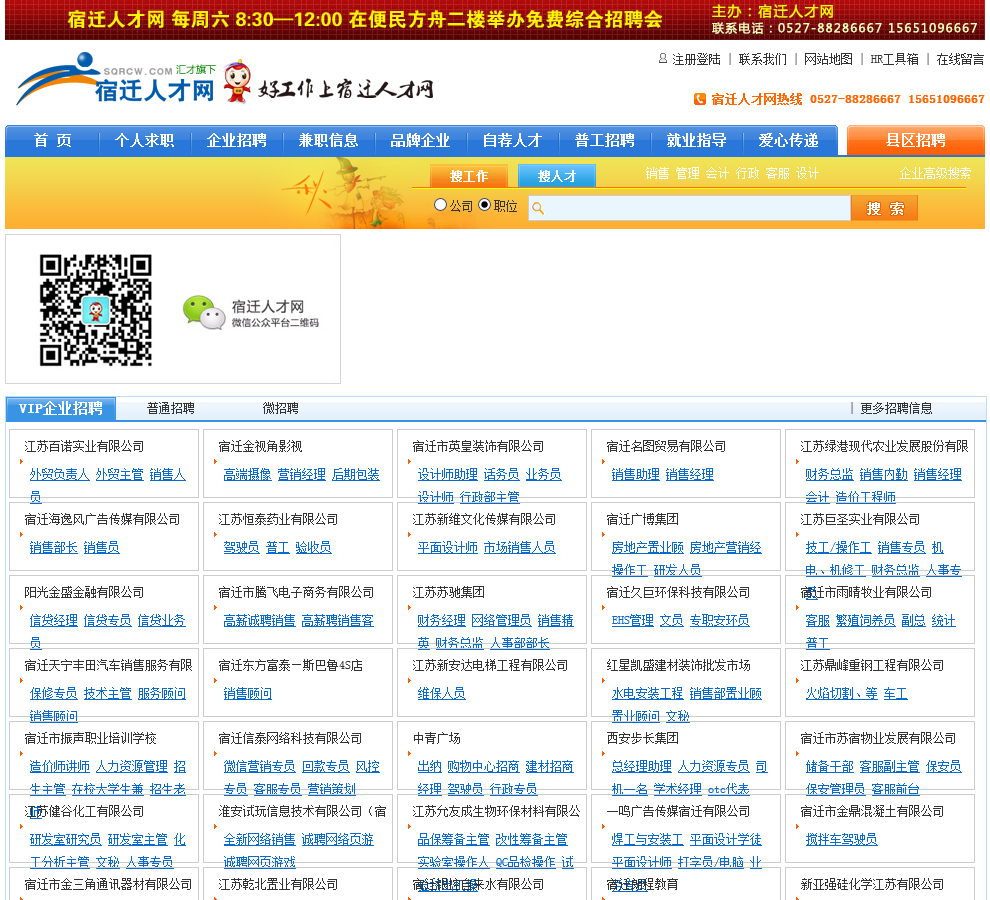Select the 普通招聘 tab
The height and width of the screenshot is (900, 990).
170,409
